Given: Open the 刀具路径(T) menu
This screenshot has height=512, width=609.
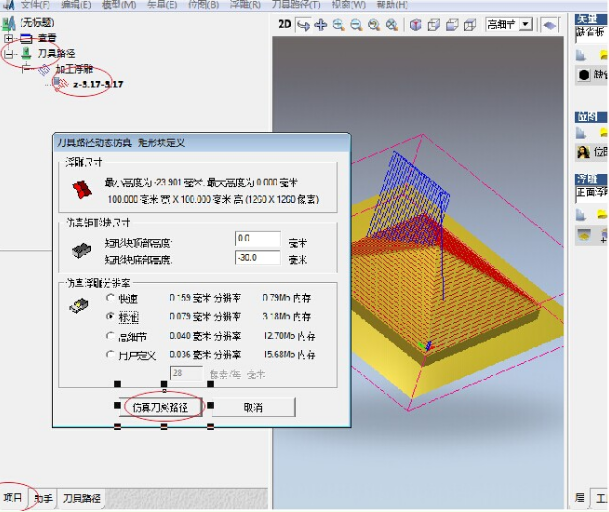Looking at the screenshot, I should [296, 5].
